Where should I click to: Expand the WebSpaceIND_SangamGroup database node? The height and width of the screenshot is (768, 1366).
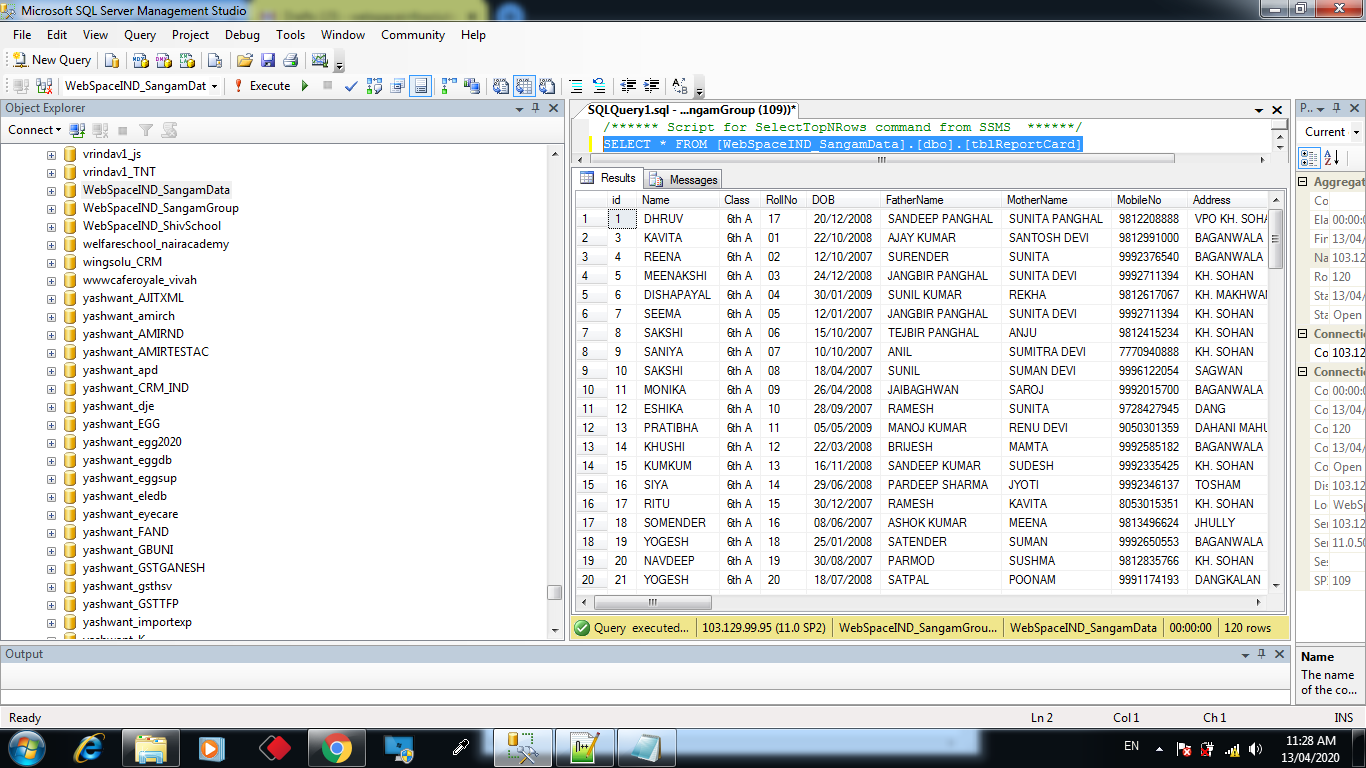[51, 208]
